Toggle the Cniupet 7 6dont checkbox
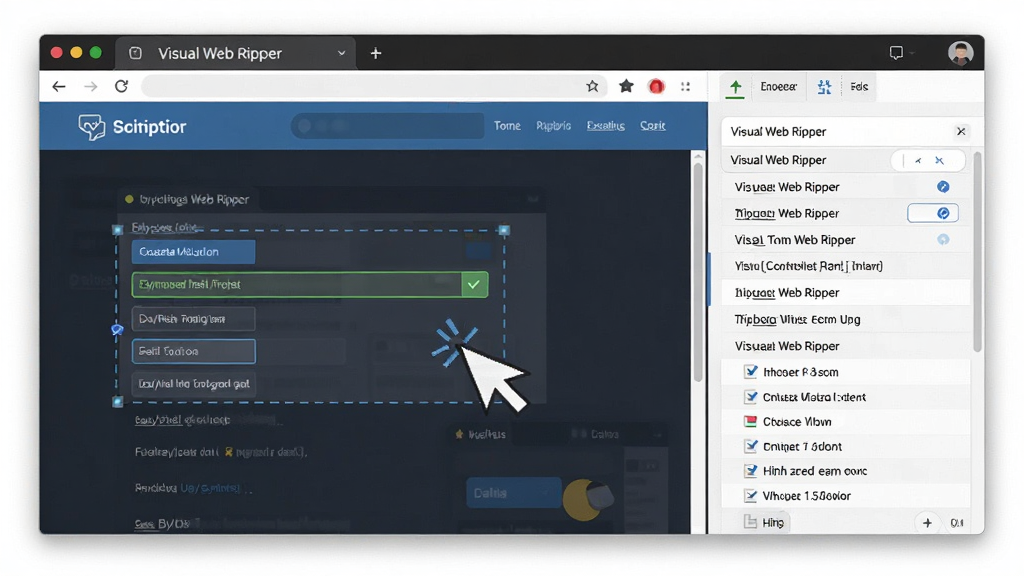This screenshot has height=576, width=1024. pyautogui.click(x=751, y=446)
